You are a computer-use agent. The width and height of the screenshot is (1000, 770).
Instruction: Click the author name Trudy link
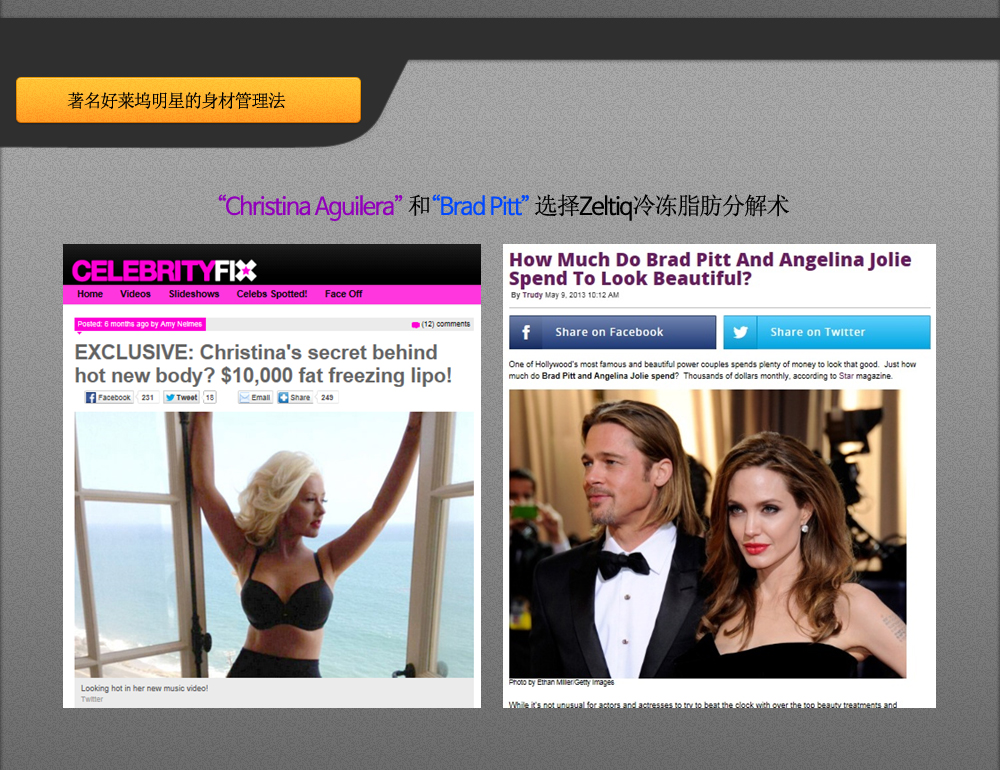[x=532, y=295]
